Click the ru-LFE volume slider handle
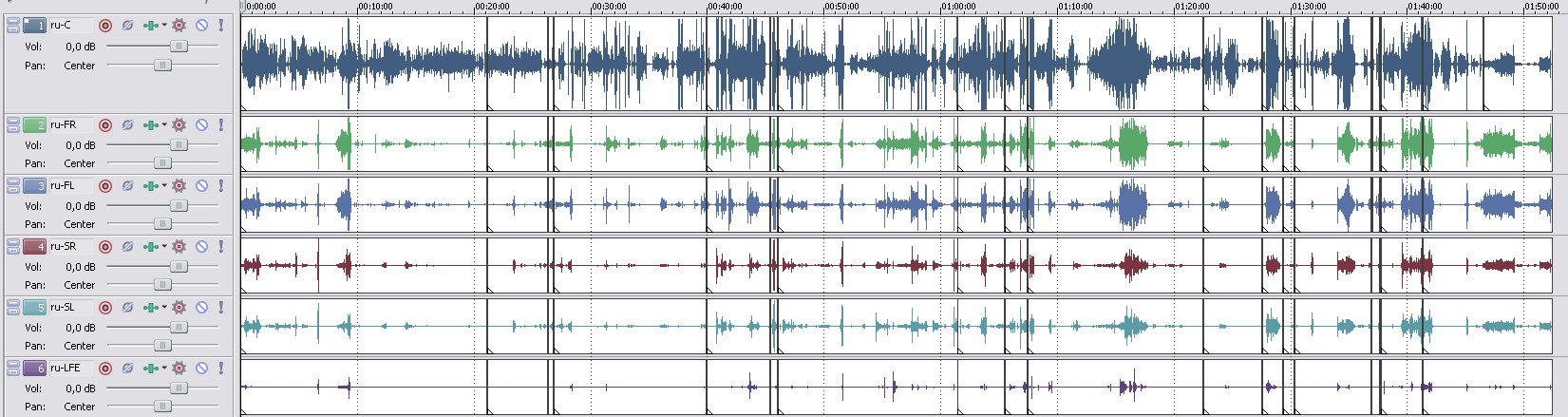The image size is (1568, 417). click(179, 388)
